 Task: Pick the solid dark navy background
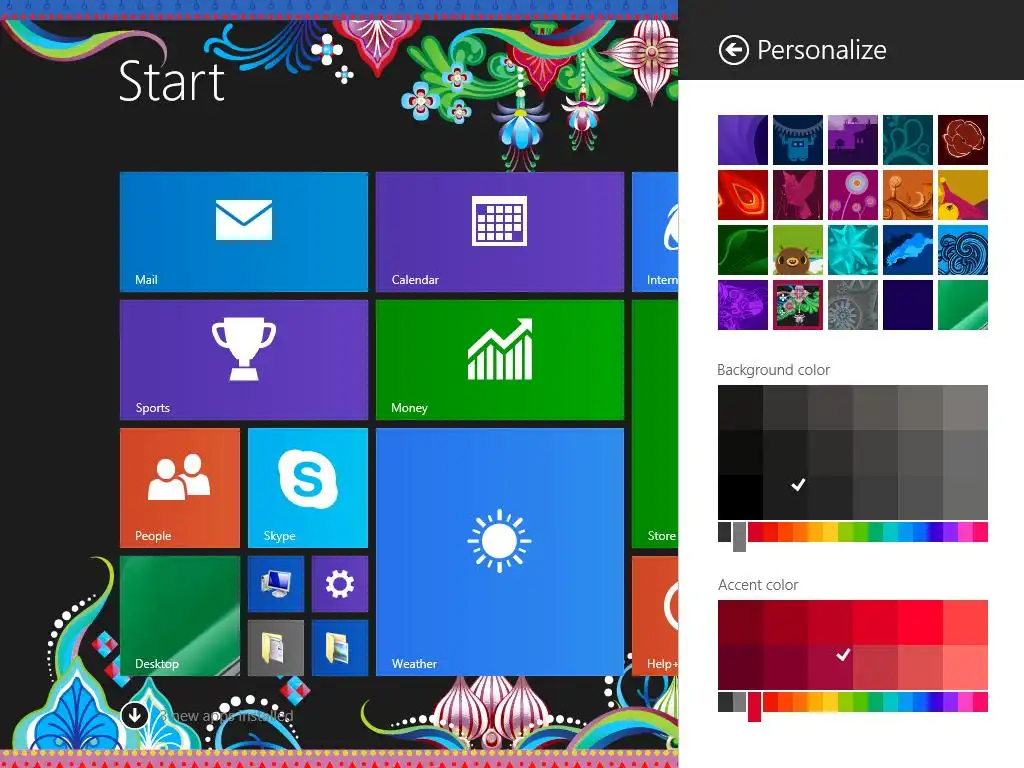tap(908, 305)
